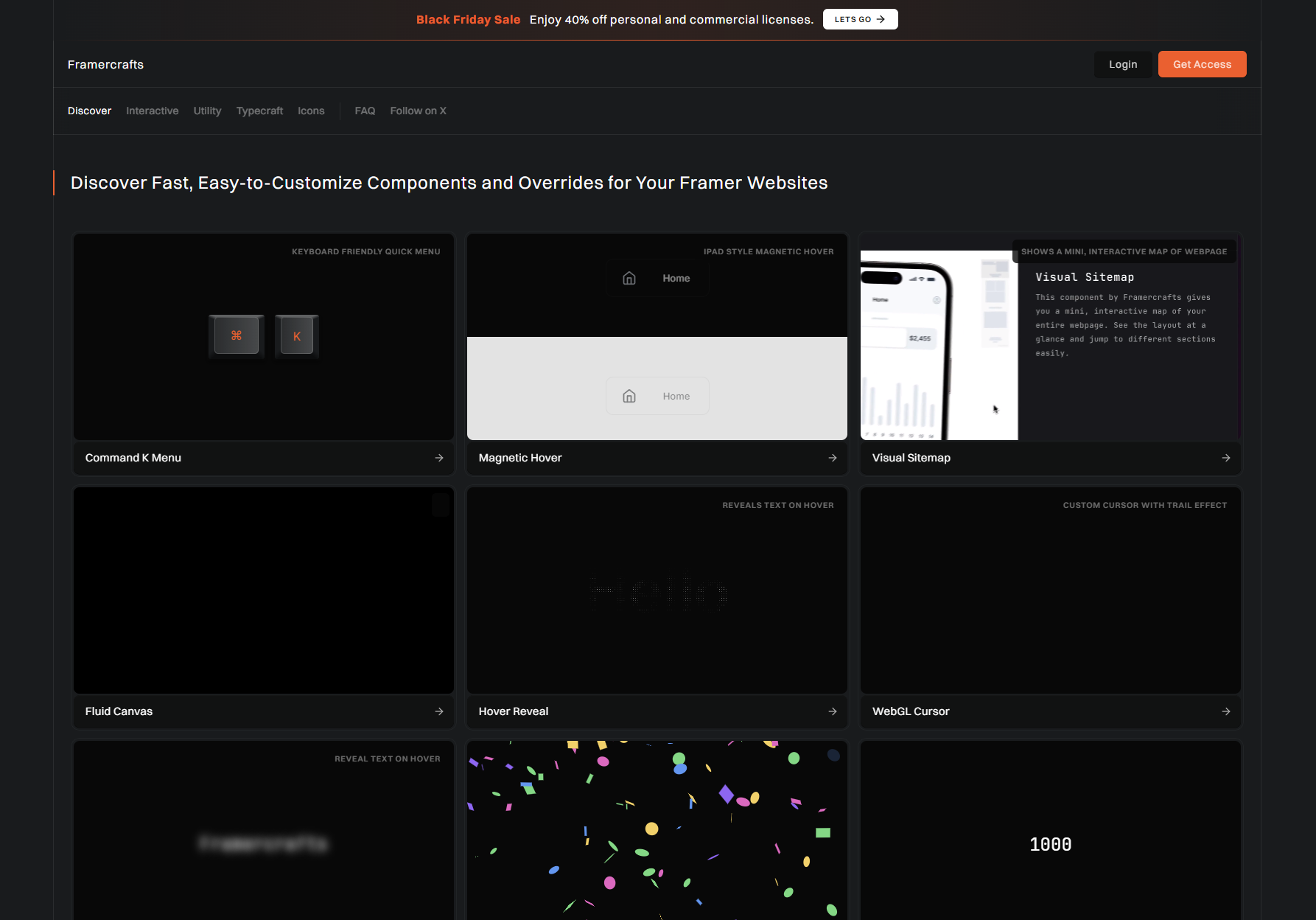Screen dimensions: 1316x920
Task: Click arrow icon on WebGL Cursor row
Action: tap(1226, 711)
